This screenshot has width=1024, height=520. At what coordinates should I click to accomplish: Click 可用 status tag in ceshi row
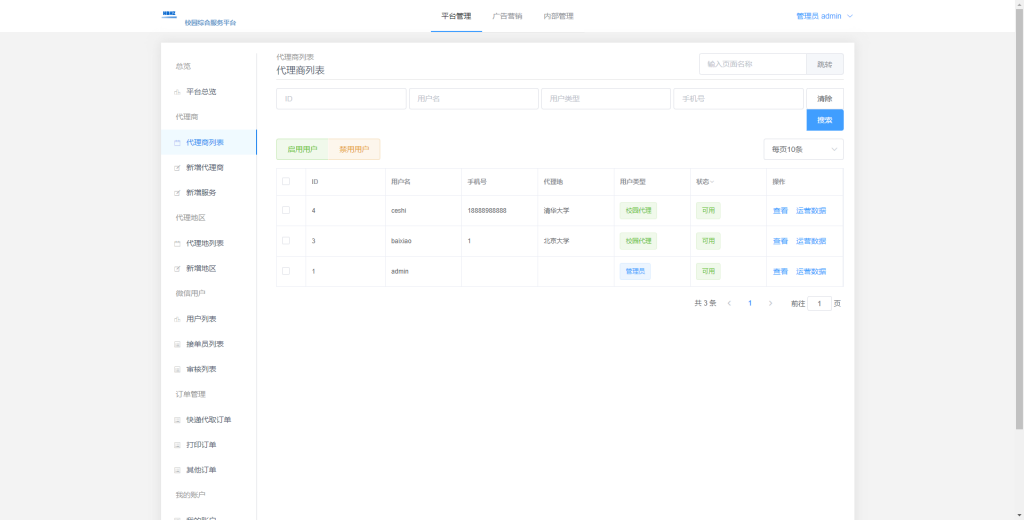coord(709,210)
